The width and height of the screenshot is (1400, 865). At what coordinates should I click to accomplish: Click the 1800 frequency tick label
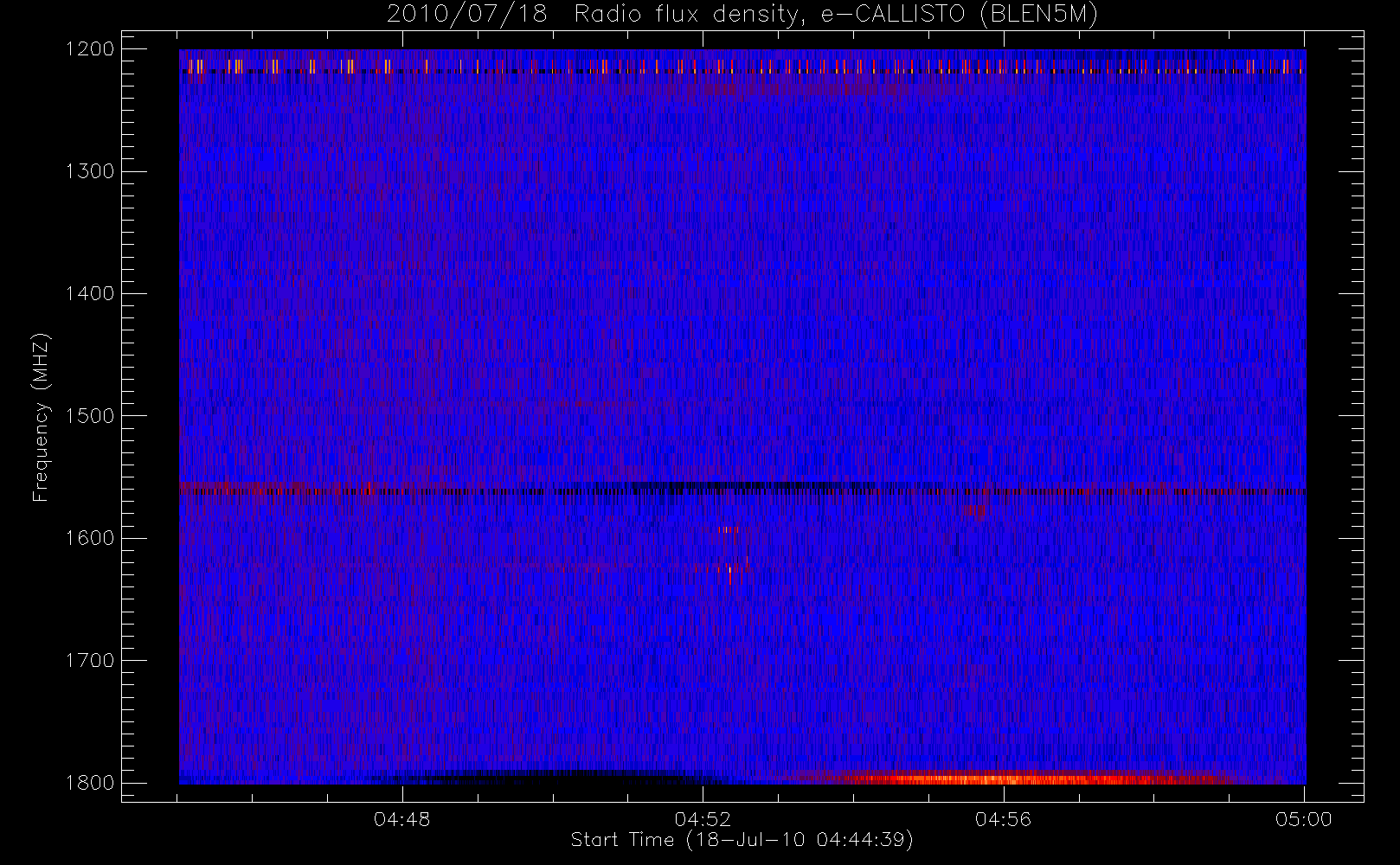pyautogui.click(x=90, y=783)
